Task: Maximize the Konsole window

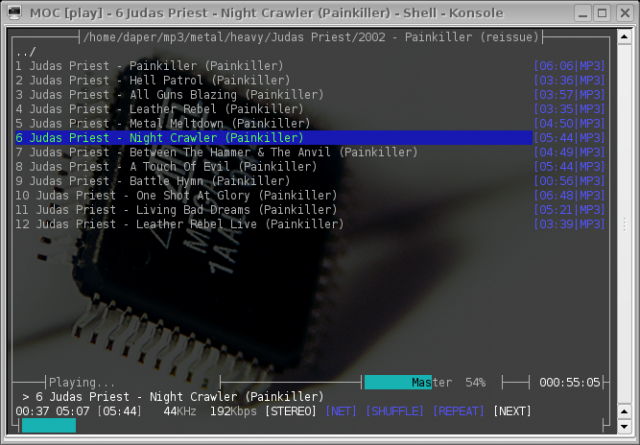Action: click(602, 13)
